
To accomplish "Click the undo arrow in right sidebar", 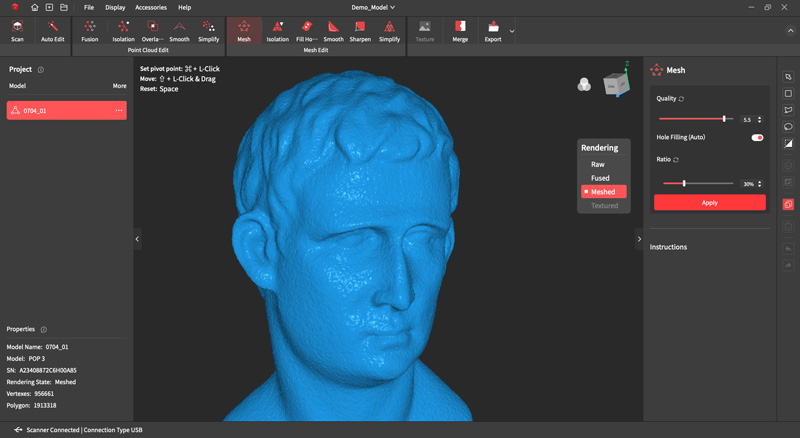I will (x=788, y=249).
